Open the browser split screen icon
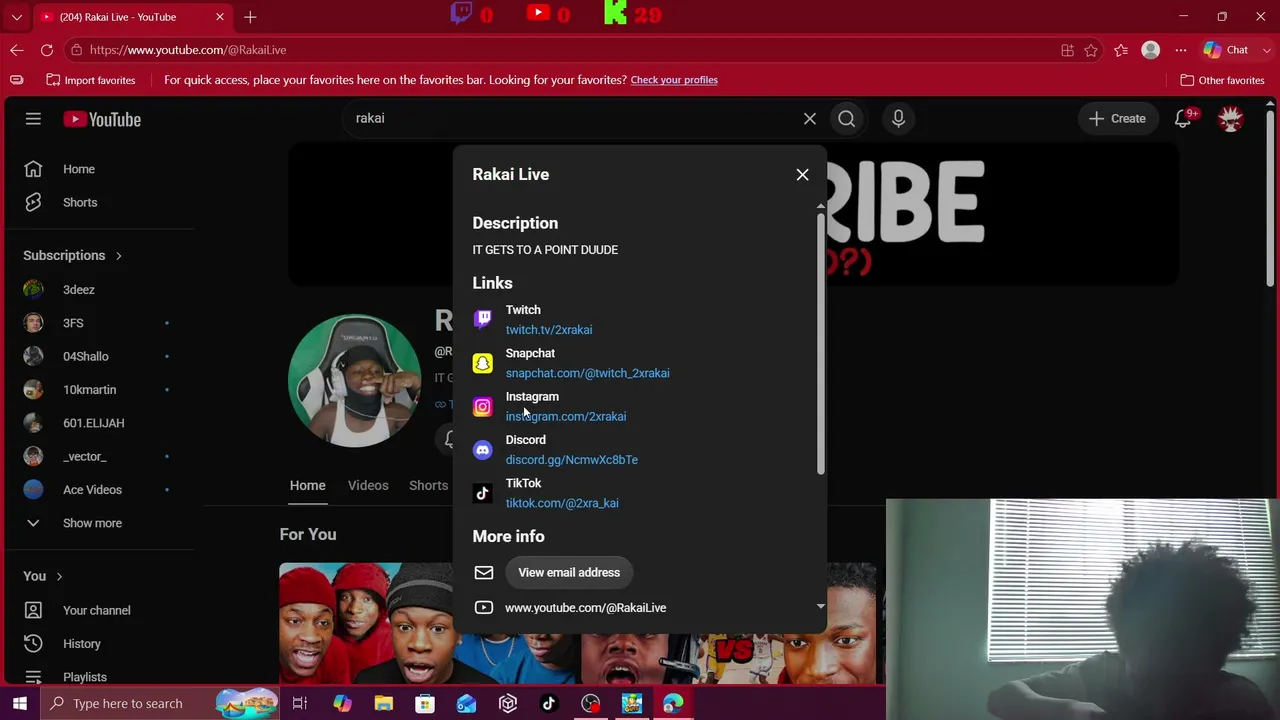1280x720 pixels. [x=1068, y=50]
